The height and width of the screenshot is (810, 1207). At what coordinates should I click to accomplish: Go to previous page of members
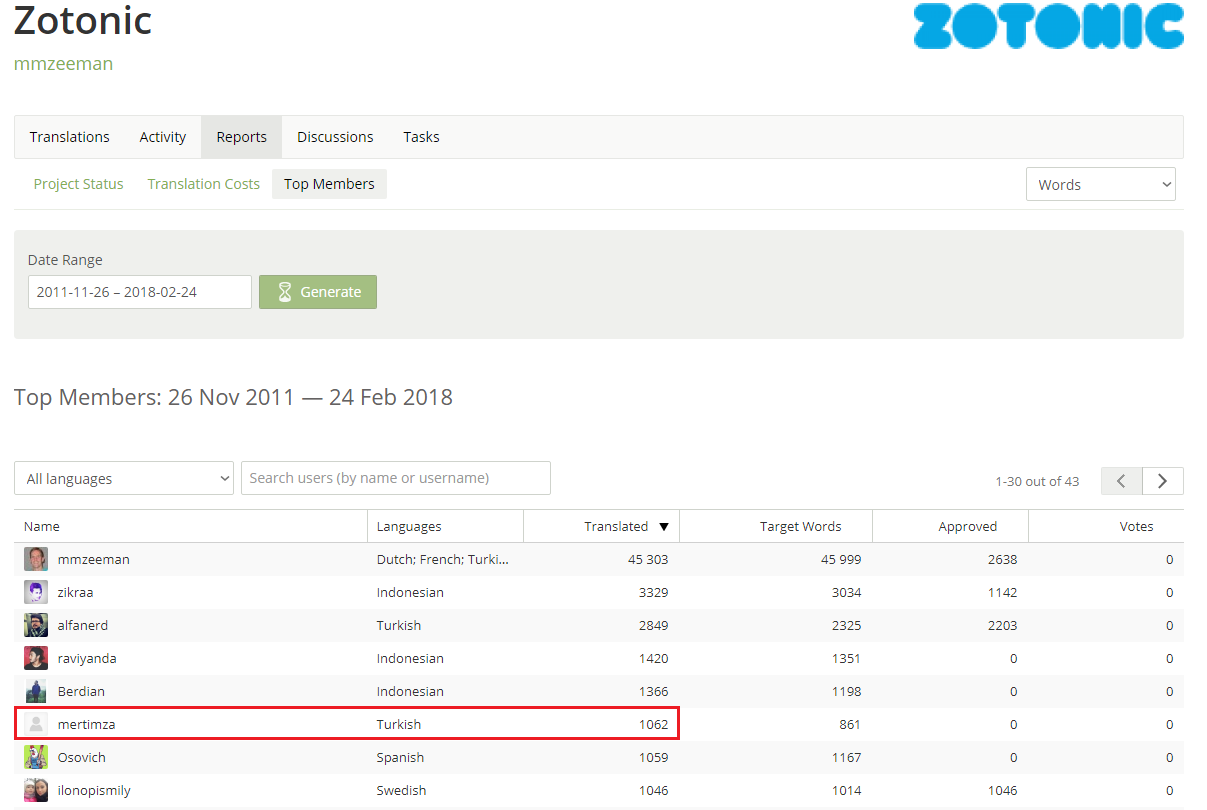tap(1121, 481)
